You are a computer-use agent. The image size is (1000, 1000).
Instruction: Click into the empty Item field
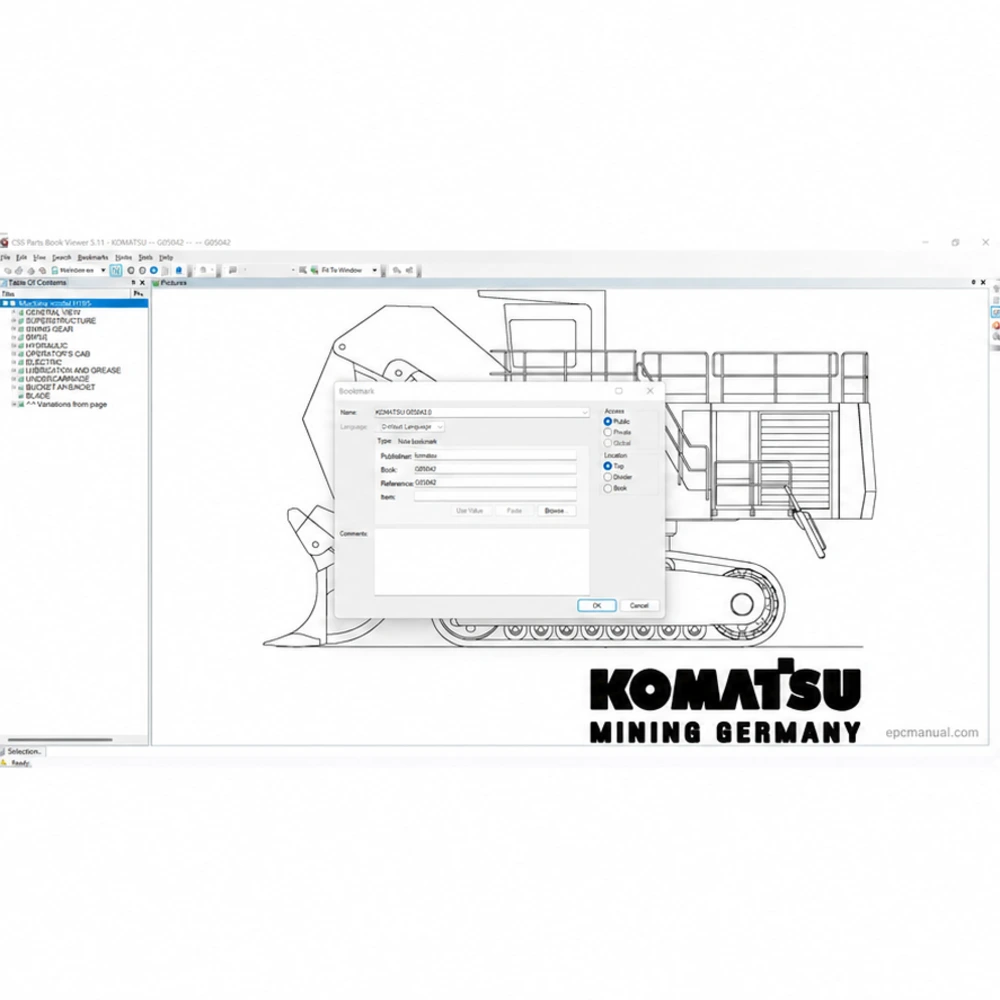point(495,497)
